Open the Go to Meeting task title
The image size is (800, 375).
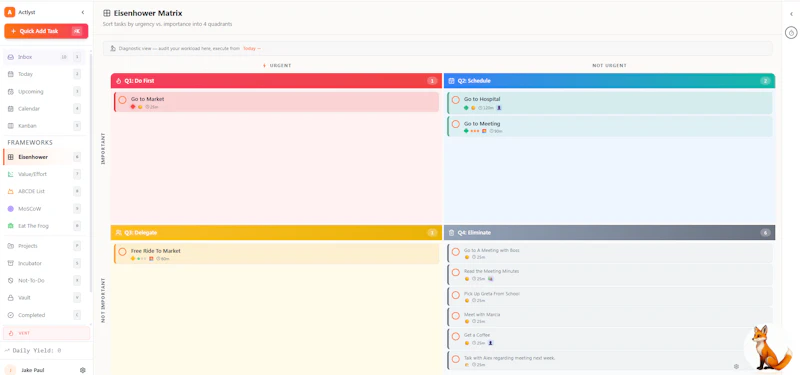(x=482, y=123)
